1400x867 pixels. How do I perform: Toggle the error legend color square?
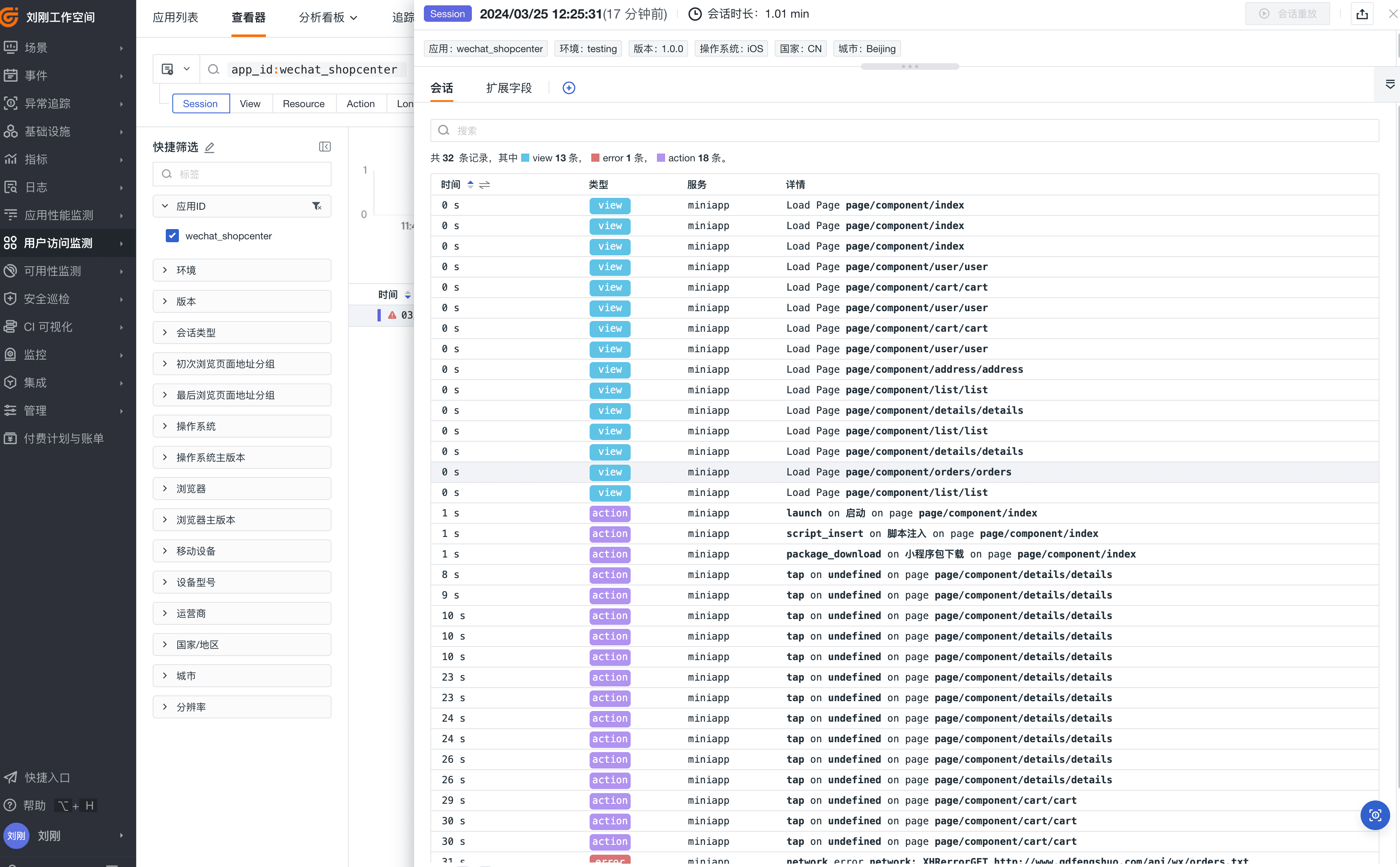[x=595, y=158]
